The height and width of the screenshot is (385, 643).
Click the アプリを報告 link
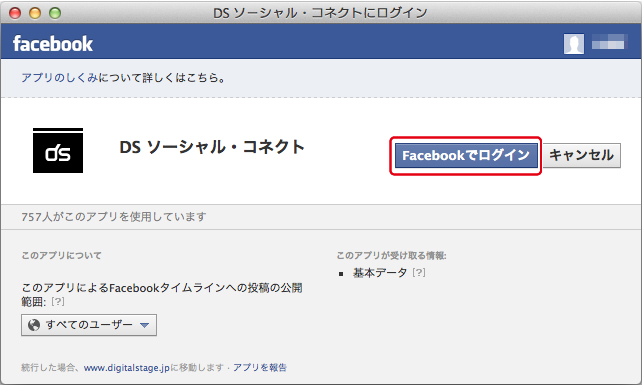(260, 367)
